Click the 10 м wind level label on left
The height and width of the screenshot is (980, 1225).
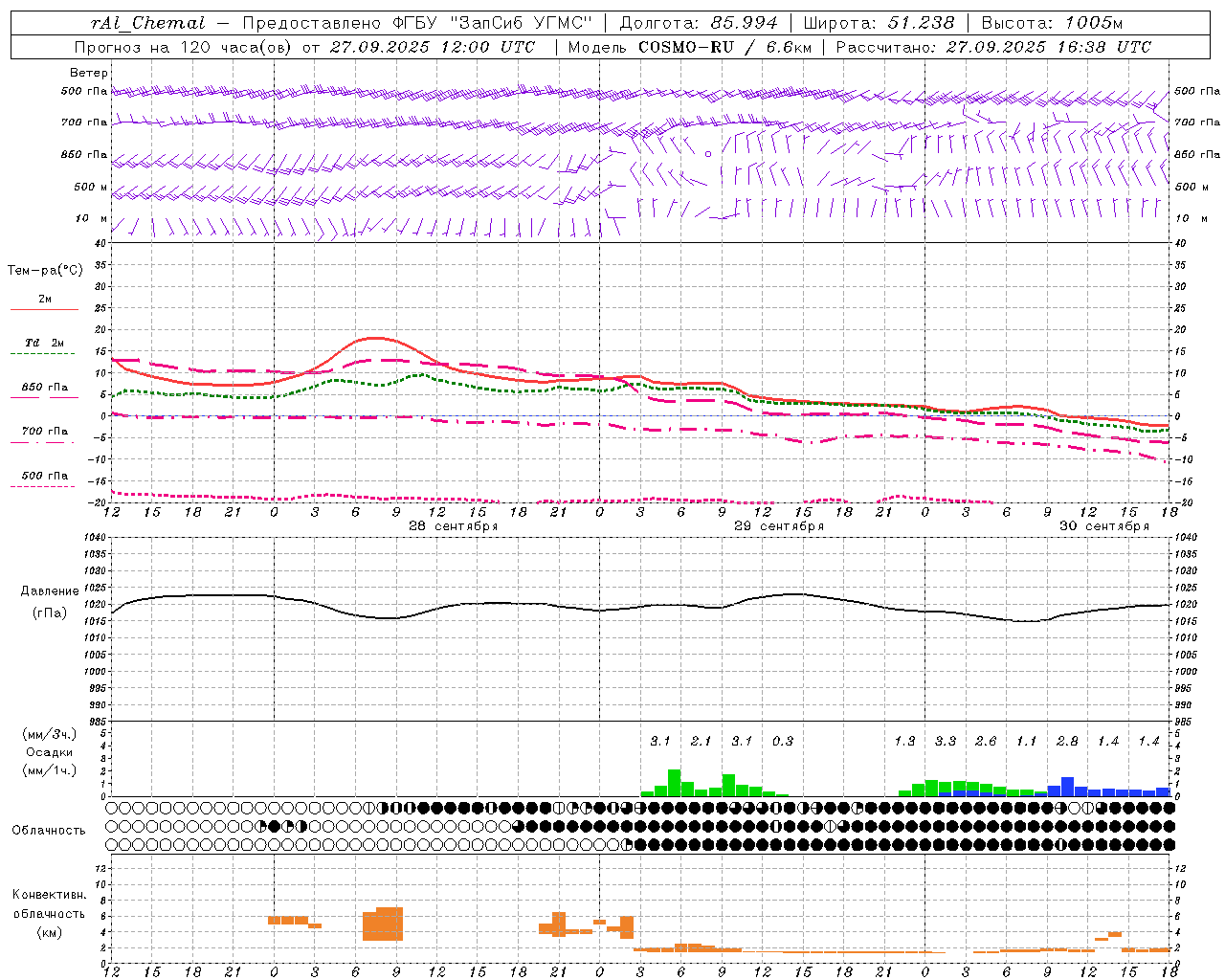point(91,218)
